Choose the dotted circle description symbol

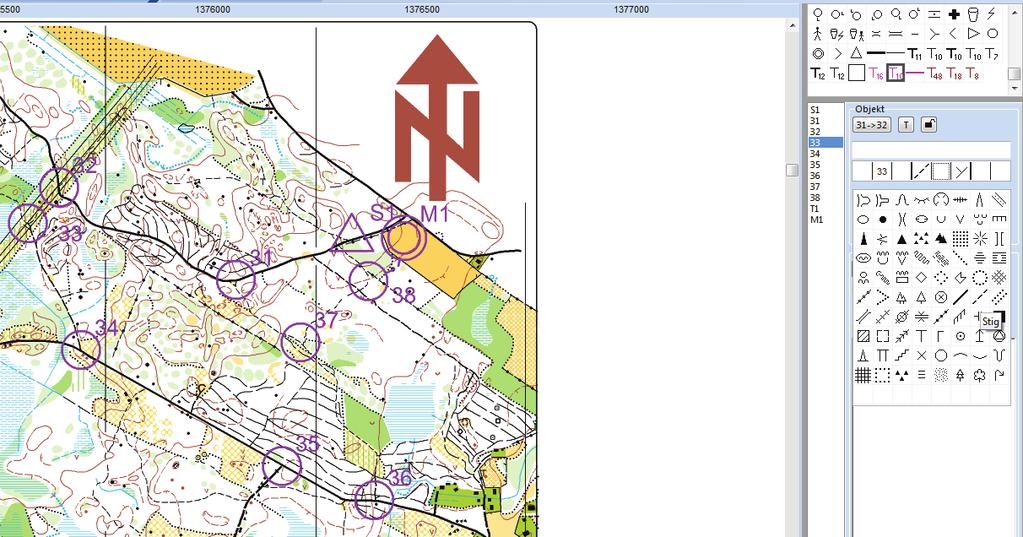[980, 278]
